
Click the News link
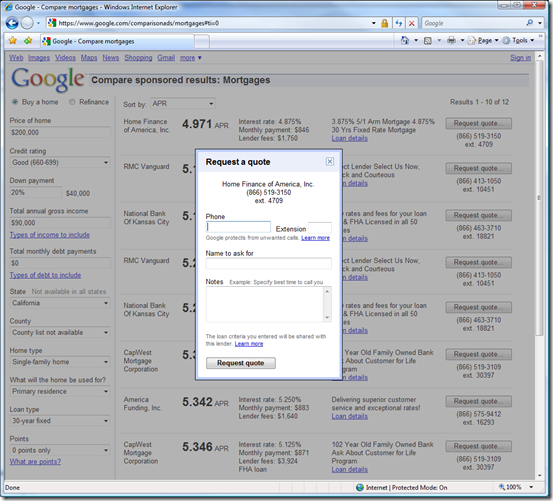click(x=111, y=57)
